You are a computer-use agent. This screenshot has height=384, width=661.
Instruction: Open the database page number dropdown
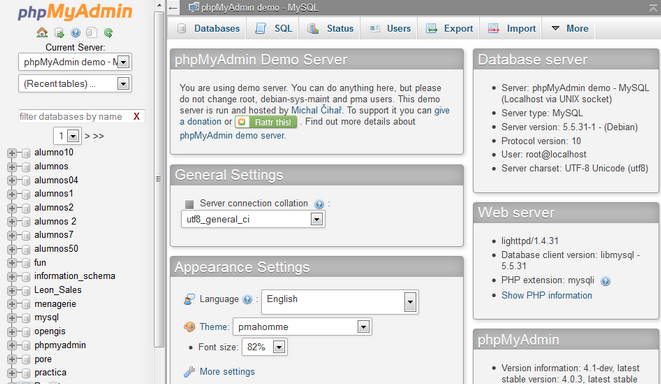[x=67, y=136]
